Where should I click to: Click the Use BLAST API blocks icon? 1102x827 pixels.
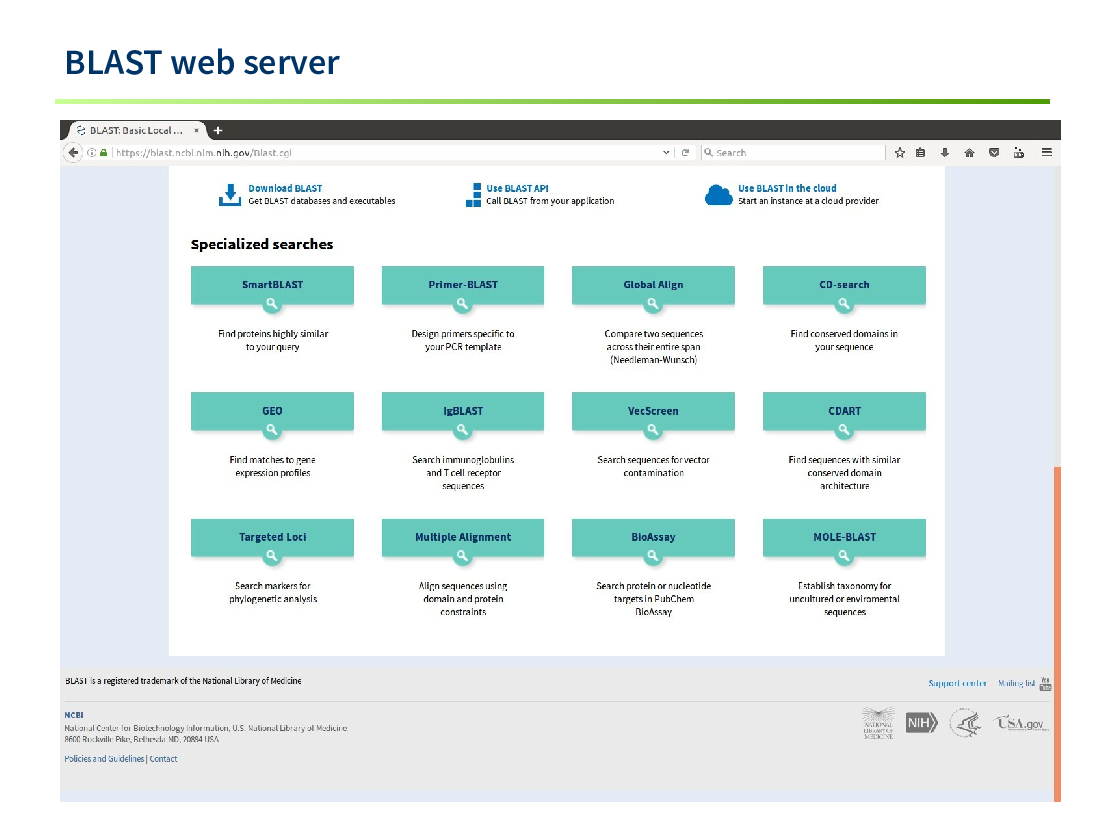pos(474,195)
